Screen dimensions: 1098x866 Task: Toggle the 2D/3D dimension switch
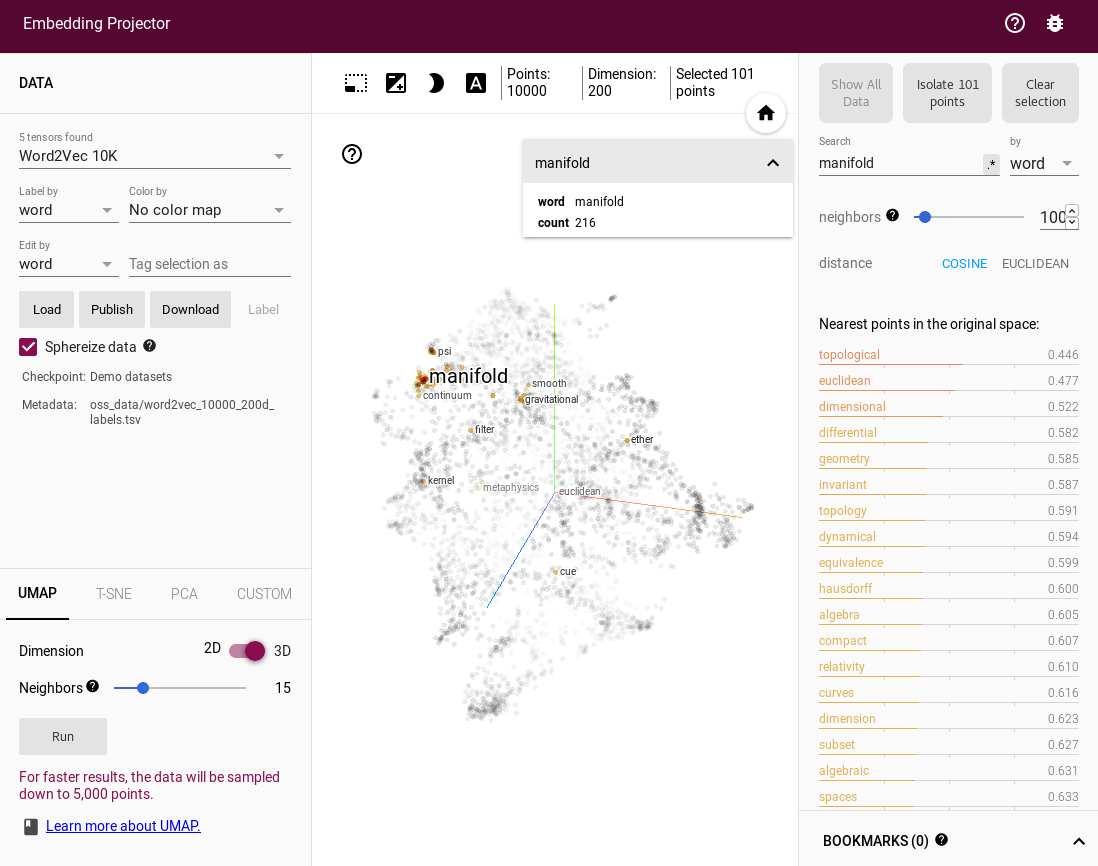tap(247, 650)
